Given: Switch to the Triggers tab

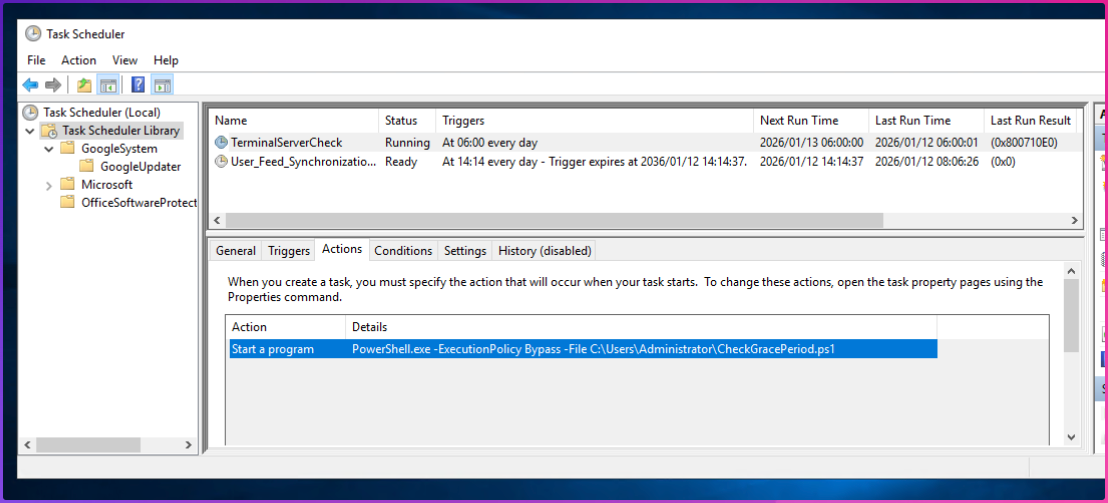Looking at the screenshot, I should coord(289,251).
